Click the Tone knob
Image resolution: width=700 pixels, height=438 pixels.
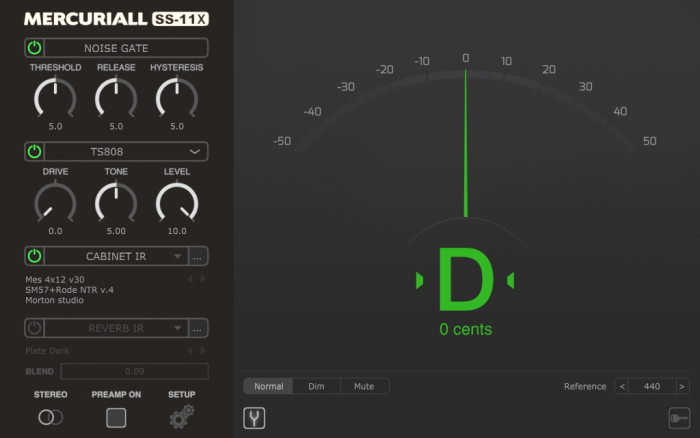pyautogui.click(x=116, y=202)
